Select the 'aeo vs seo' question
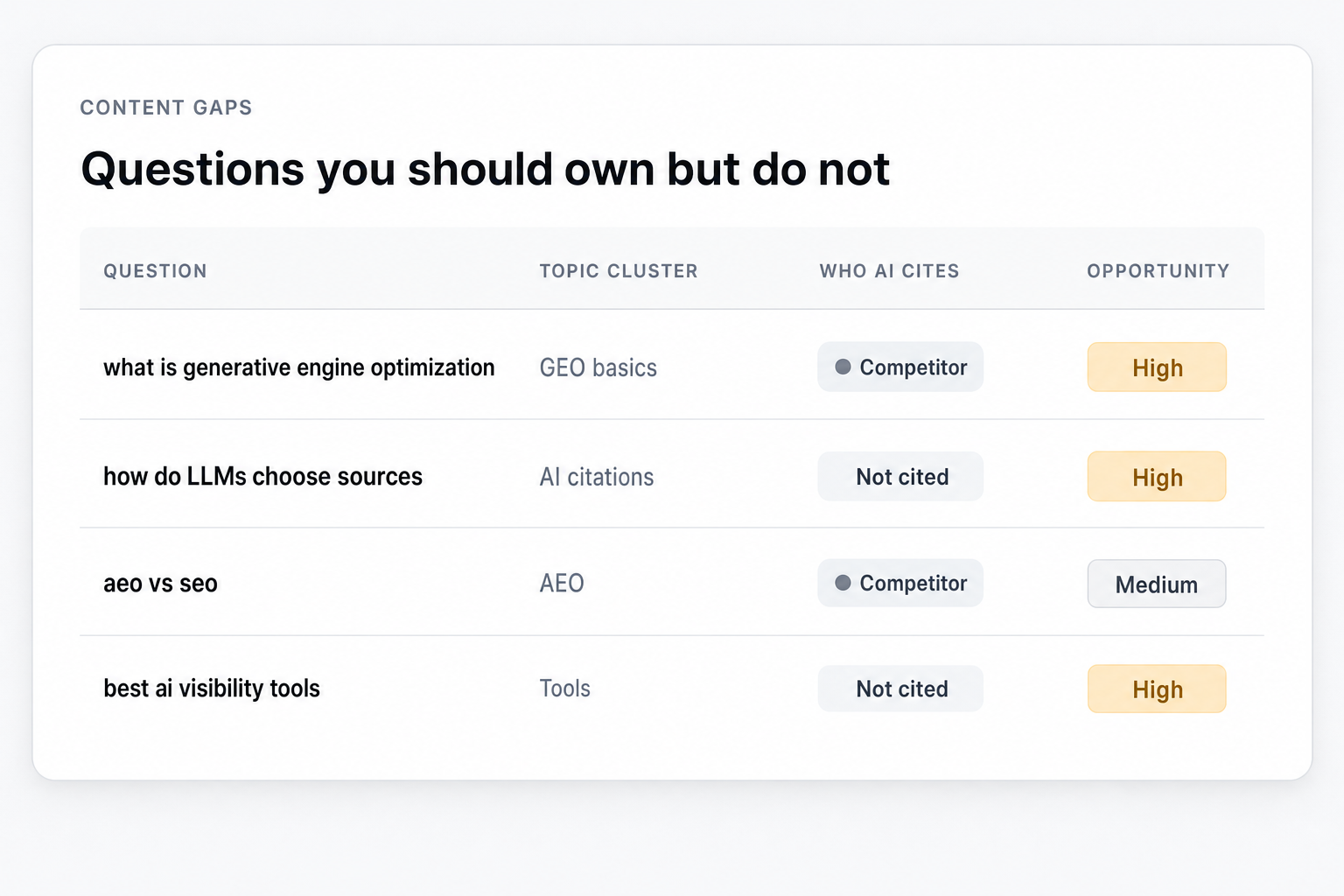 click(x=160, y=584)
